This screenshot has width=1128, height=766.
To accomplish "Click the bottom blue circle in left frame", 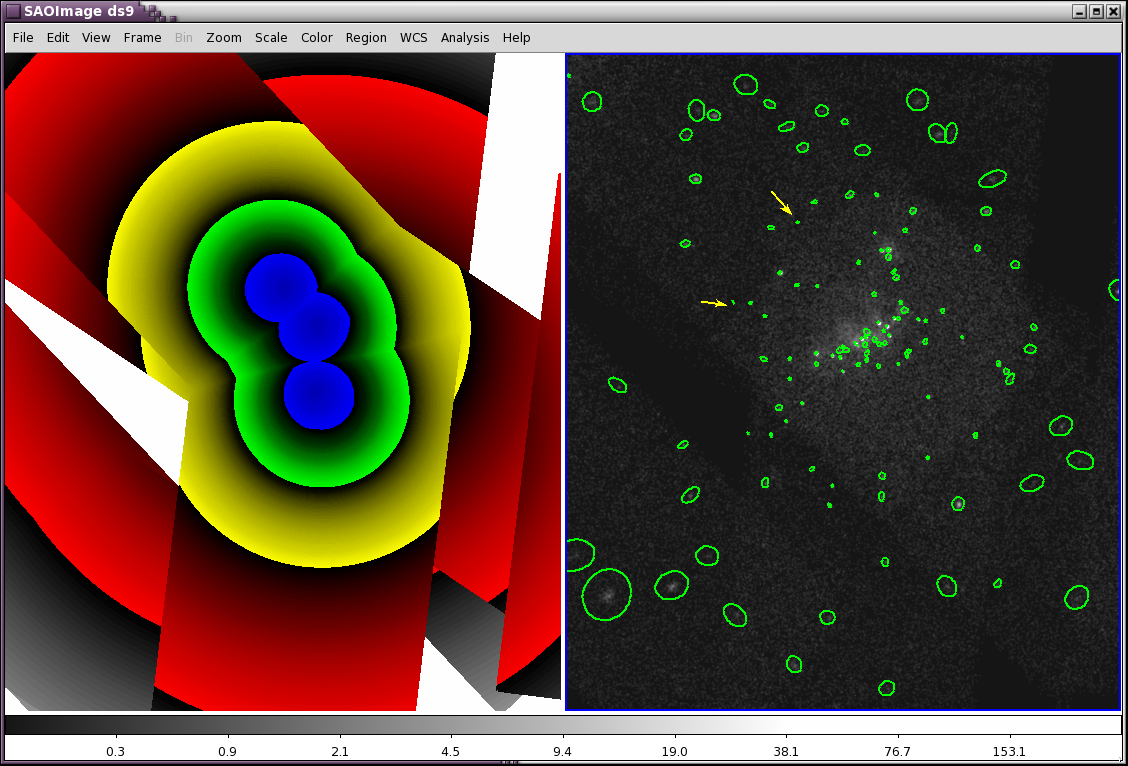I will (319, 396).
